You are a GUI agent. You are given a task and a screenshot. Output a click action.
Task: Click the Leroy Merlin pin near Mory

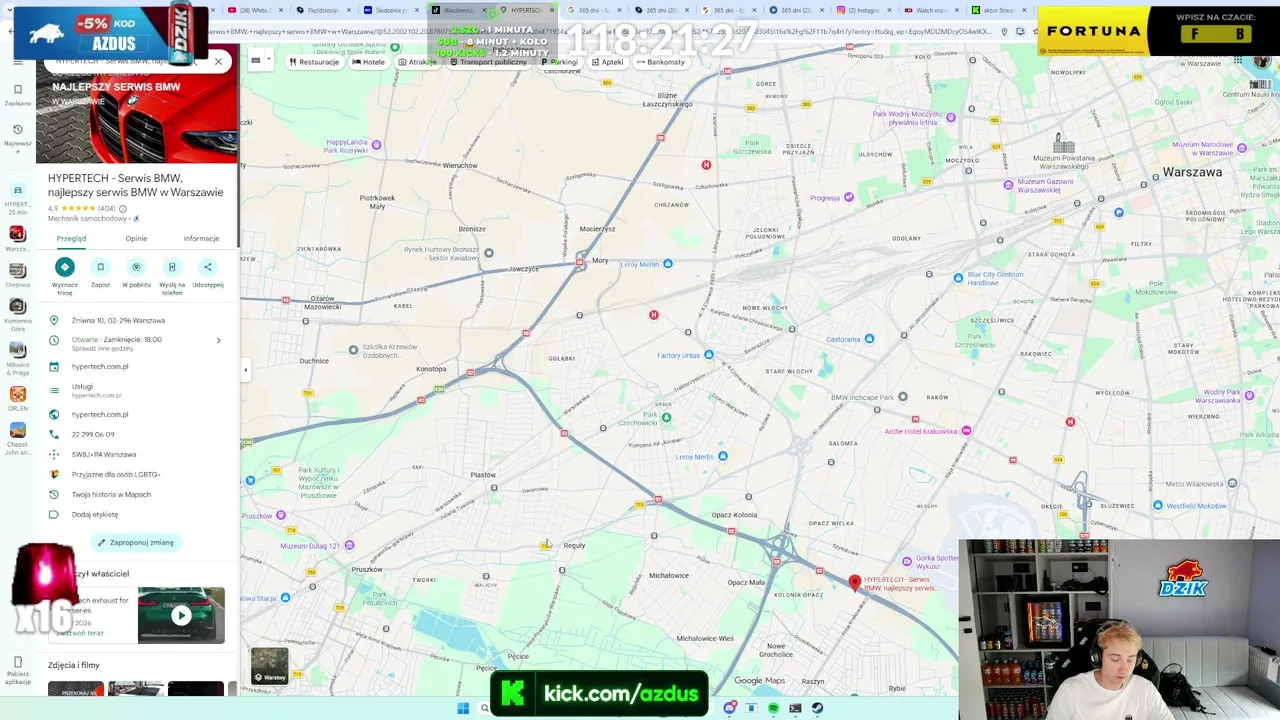(668, 264)
